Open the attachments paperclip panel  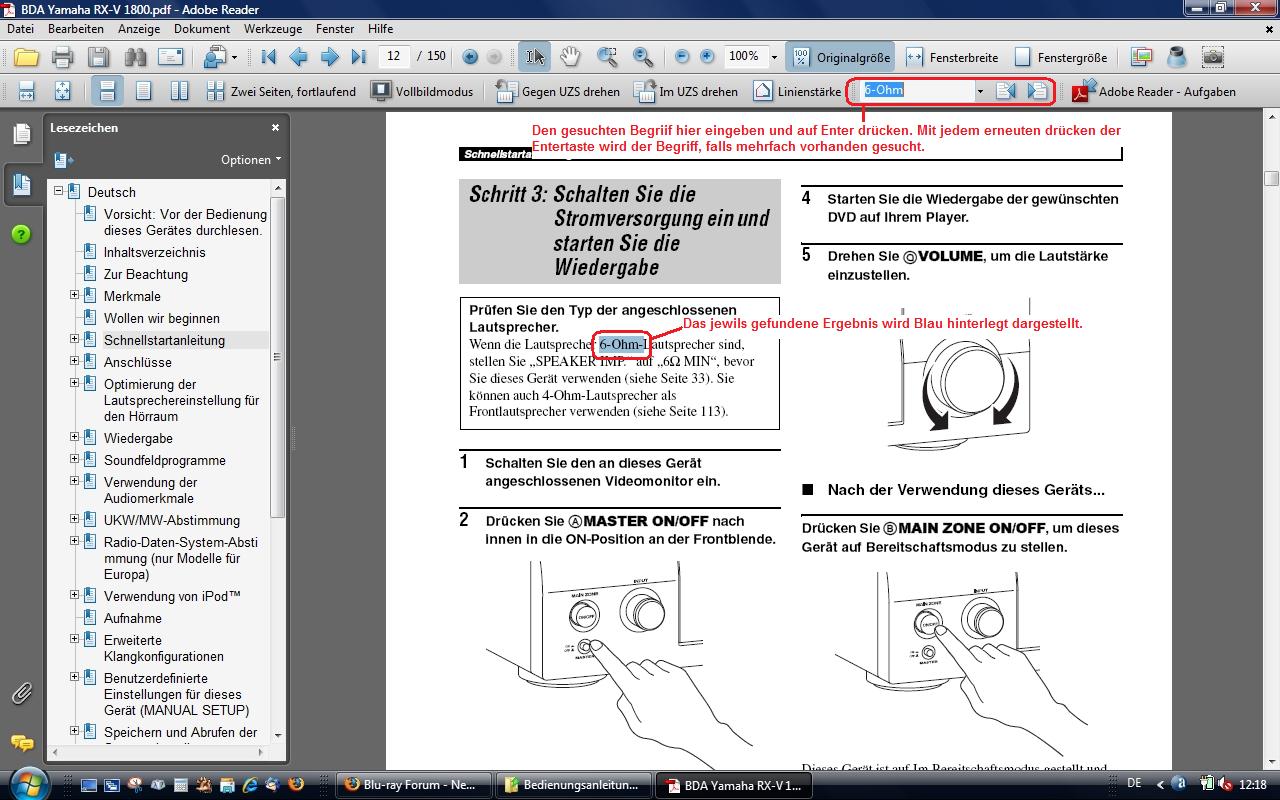point(21,692)
